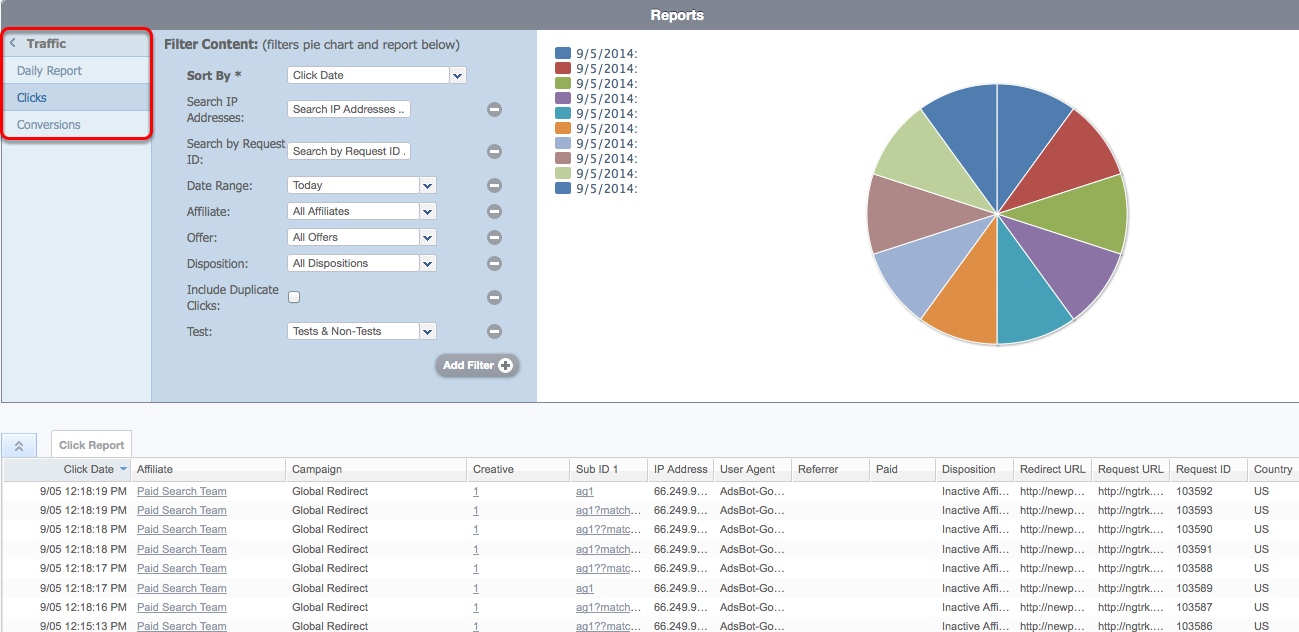Collapse the report panel with double-arrow icon
The height and width of the screenshot is (632, 1299).
point(19,444)
